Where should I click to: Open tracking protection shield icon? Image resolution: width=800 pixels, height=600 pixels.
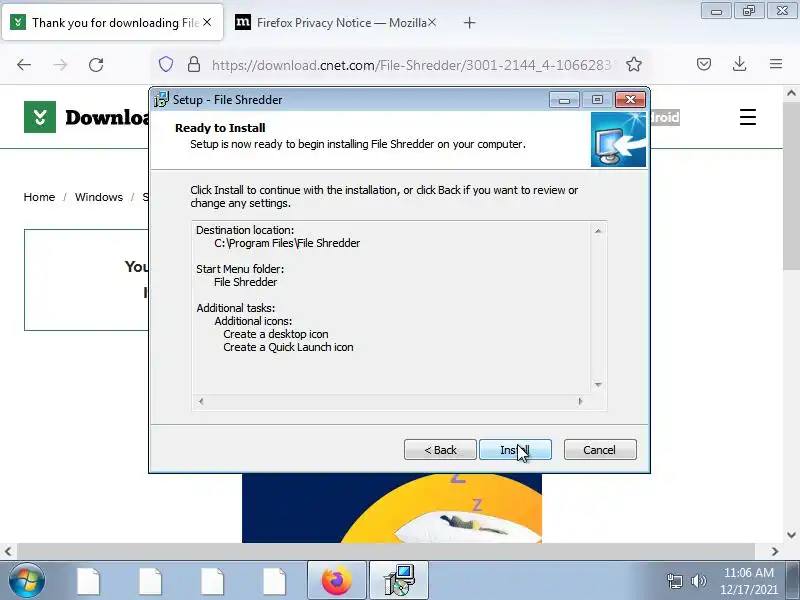coord(166,64)
